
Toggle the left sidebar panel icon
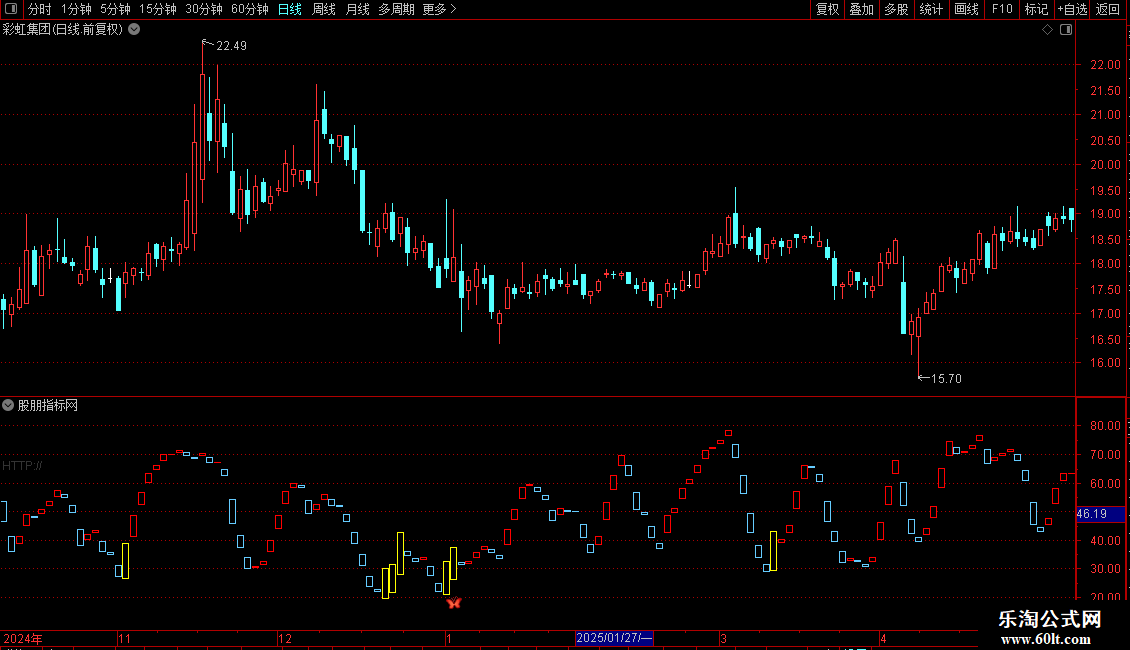click(x=11, y=9)
